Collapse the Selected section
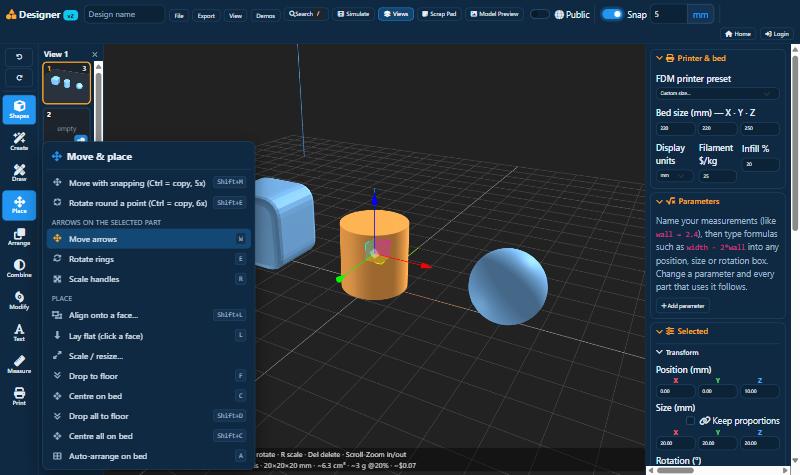800x475 pixels. 682,331
